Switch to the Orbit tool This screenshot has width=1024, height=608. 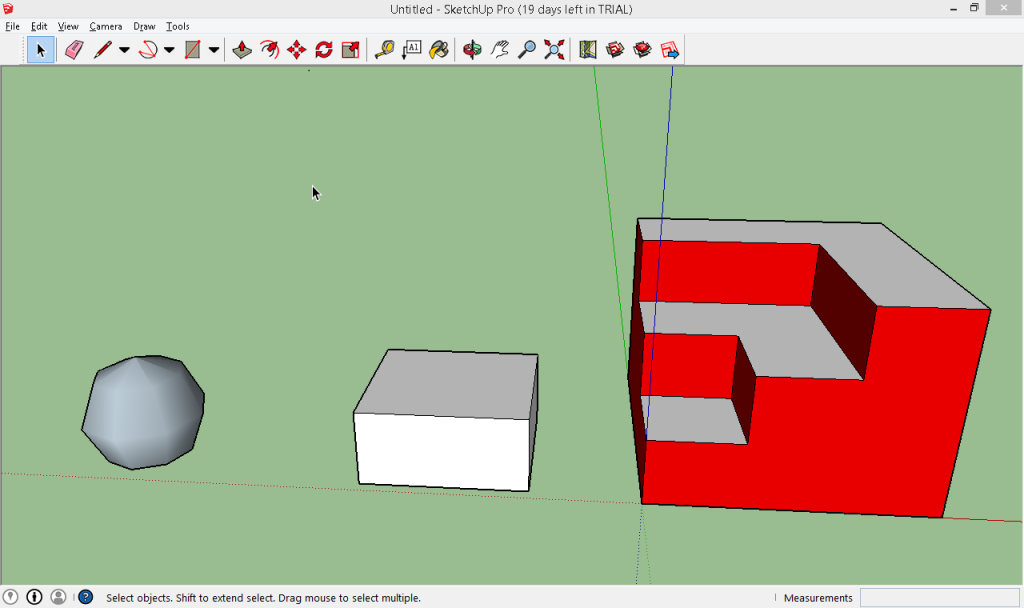[x=471, y=49]
